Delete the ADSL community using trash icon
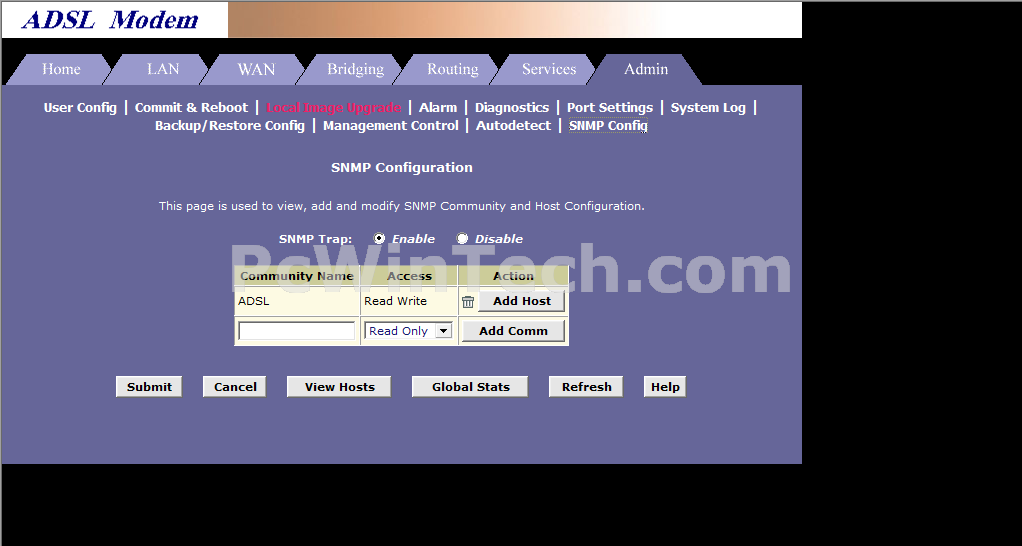The height and width of the screenshot is (546, 1022). (x=467, y=302)
